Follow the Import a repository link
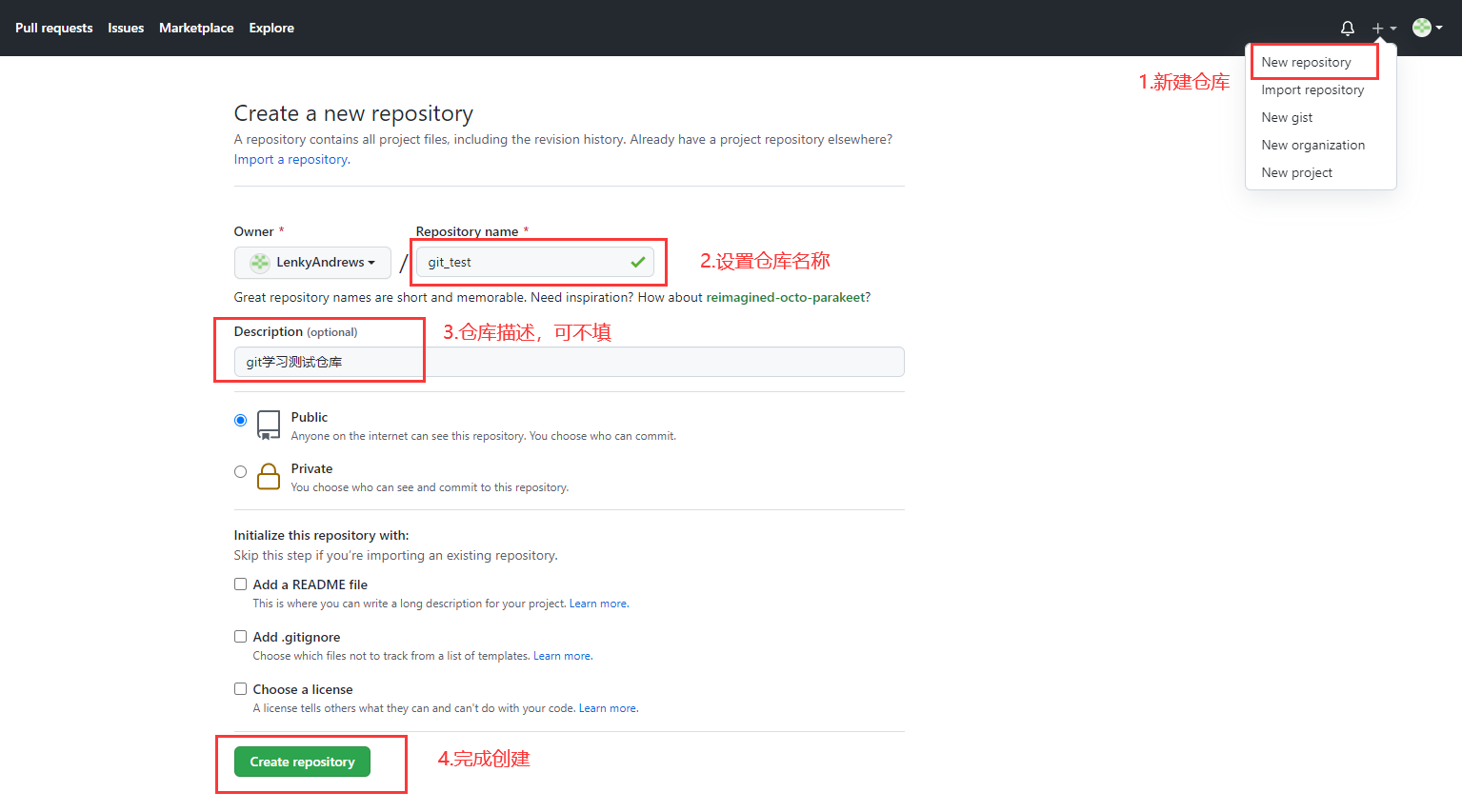Screen dimensions: 1462x812 coord(291,159)
